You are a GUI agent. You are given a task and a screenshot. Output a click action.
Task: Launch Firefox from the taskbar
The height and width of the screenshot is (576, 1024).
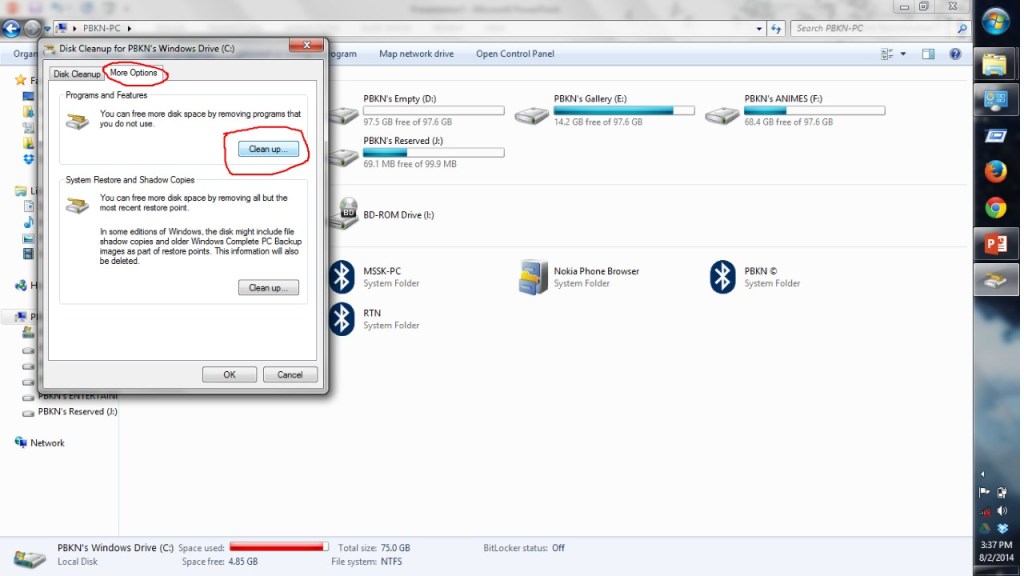tap(995, 172)
